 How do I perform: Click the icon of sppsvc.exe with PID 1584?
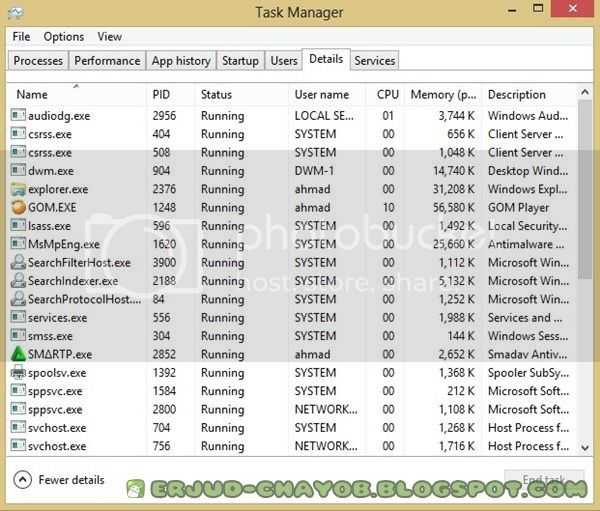[18, 391]
